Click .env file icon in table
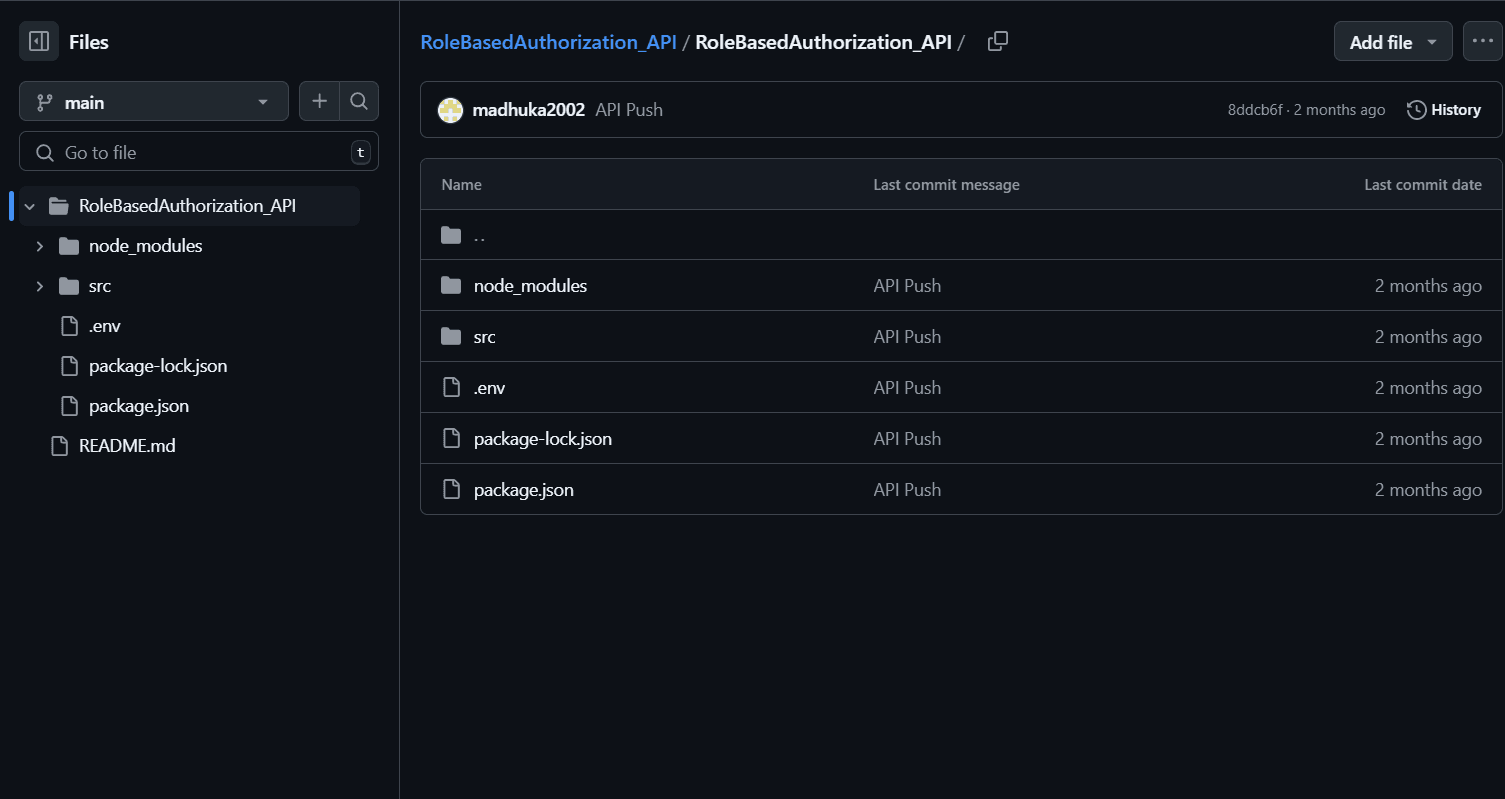This screenshot has height=799, width=1505. click(452, 388)
